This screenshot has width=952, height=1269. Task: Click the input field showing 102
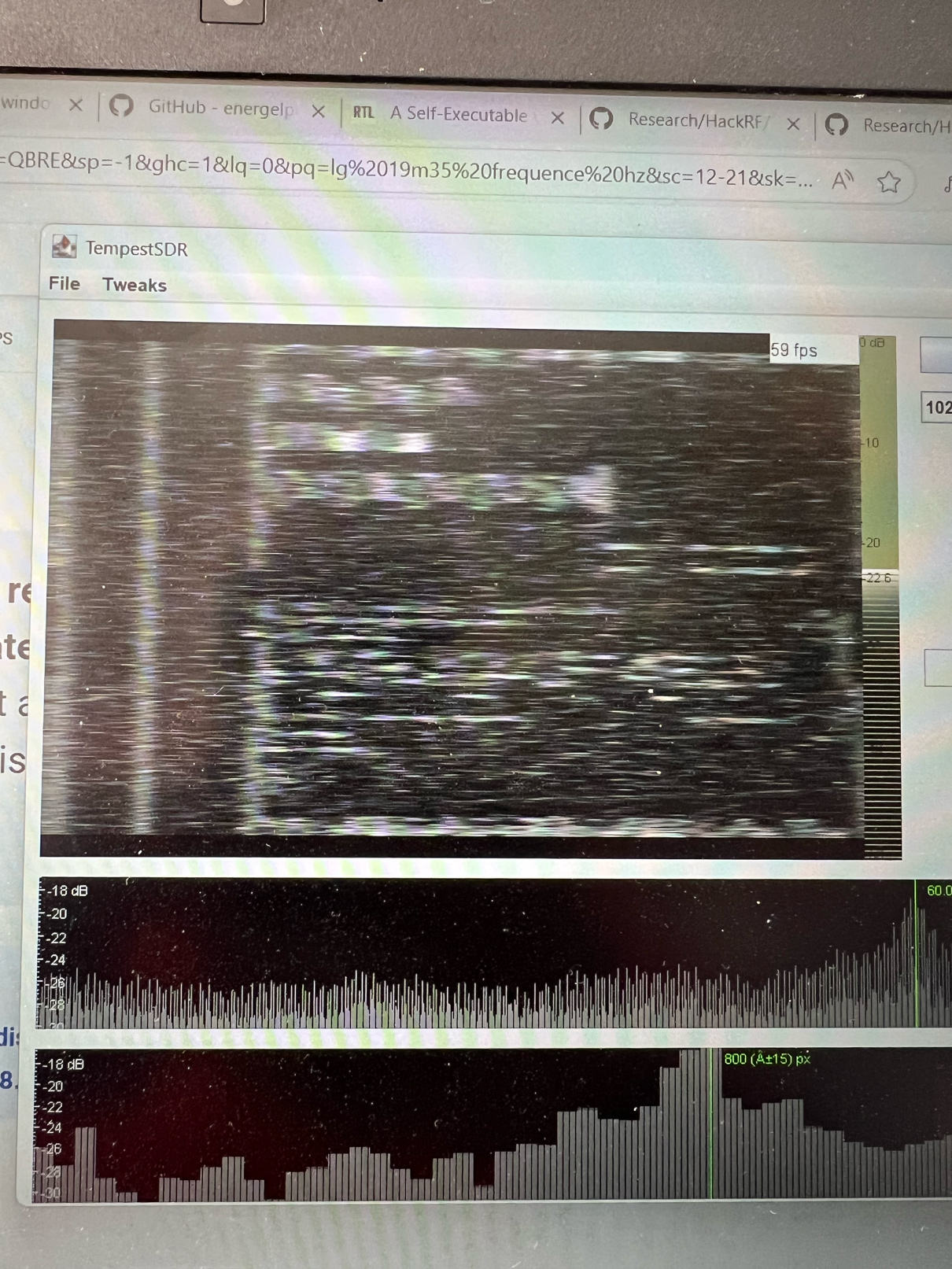pyautogui.click(x=938, y=408)
